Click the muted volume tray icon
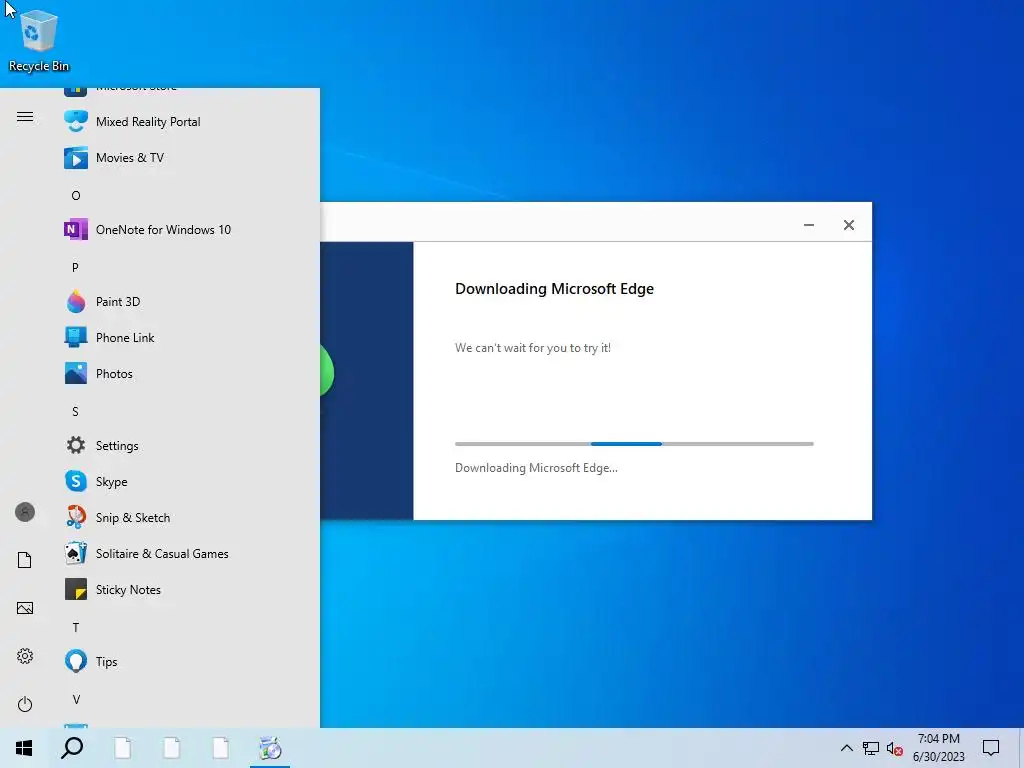Image resolution: width=1024 pixels, height=768 pixels. coord(895,748)
